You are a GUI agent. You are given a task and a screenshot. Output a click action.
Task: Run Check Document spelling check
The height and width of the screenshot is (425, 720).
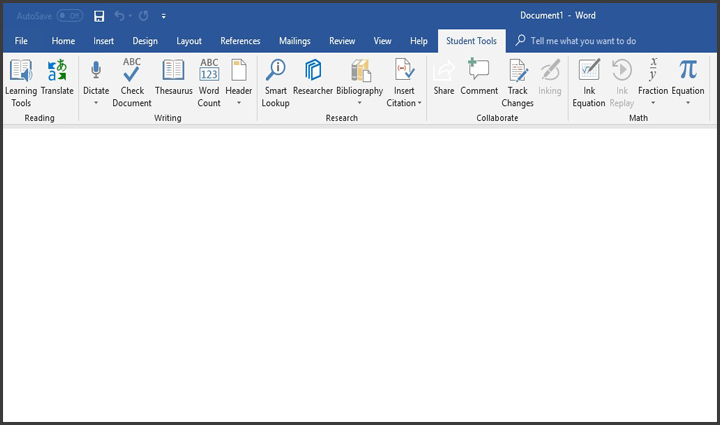click(132, 83)
